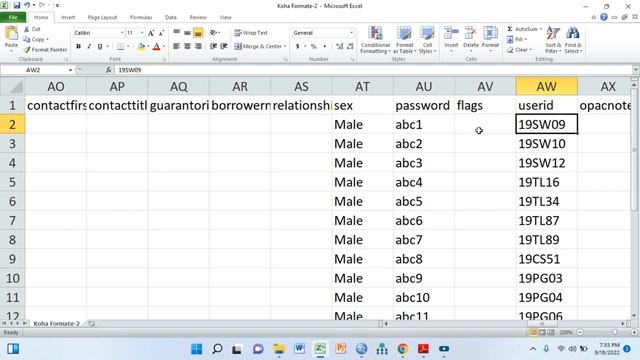Open the Calibri font name dropdown
640x360 pixels.
pos(122,33)
